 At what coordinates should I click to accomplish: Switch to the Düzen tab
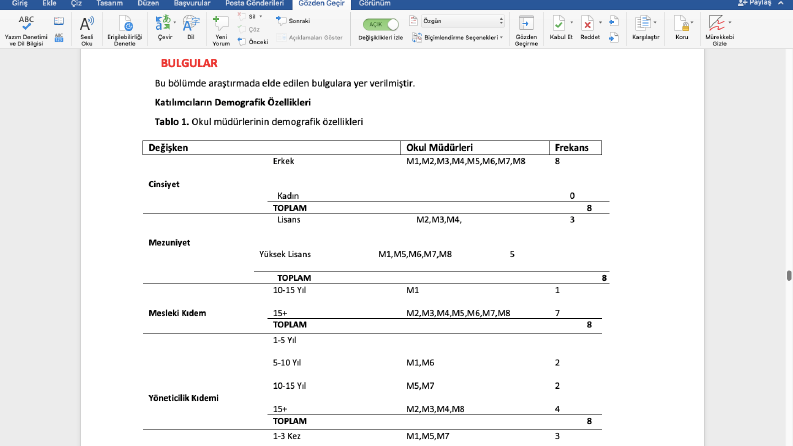tap(148, 3)
